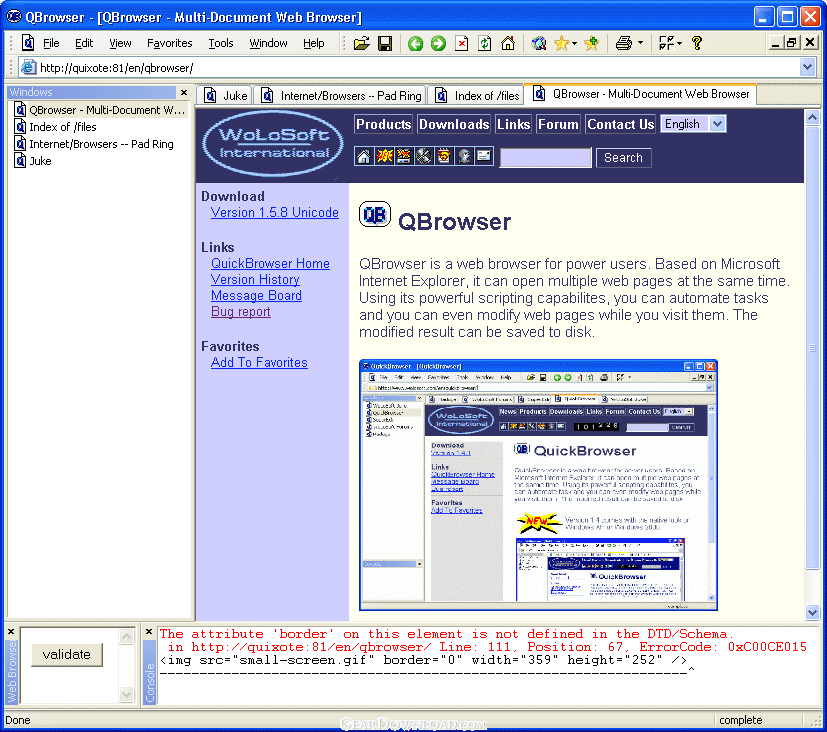Open the Favorites menu
This screenshot has width=827, height=732.
(x=169, y=43)
